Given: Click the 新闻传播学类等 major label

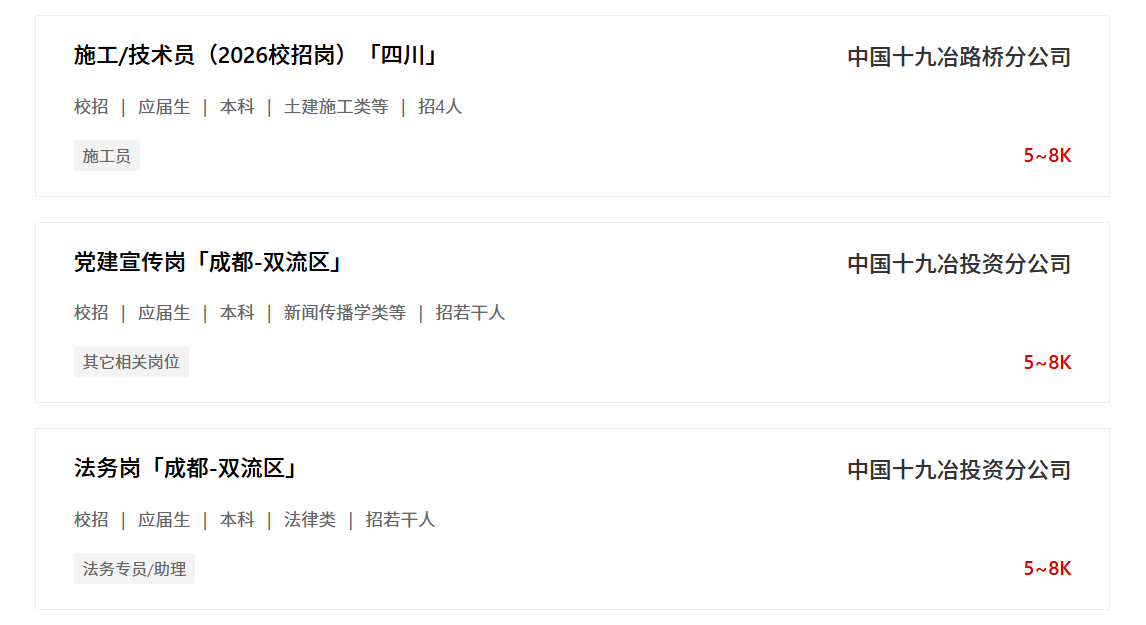Looking at the screenshot, I should click(345, 313).
